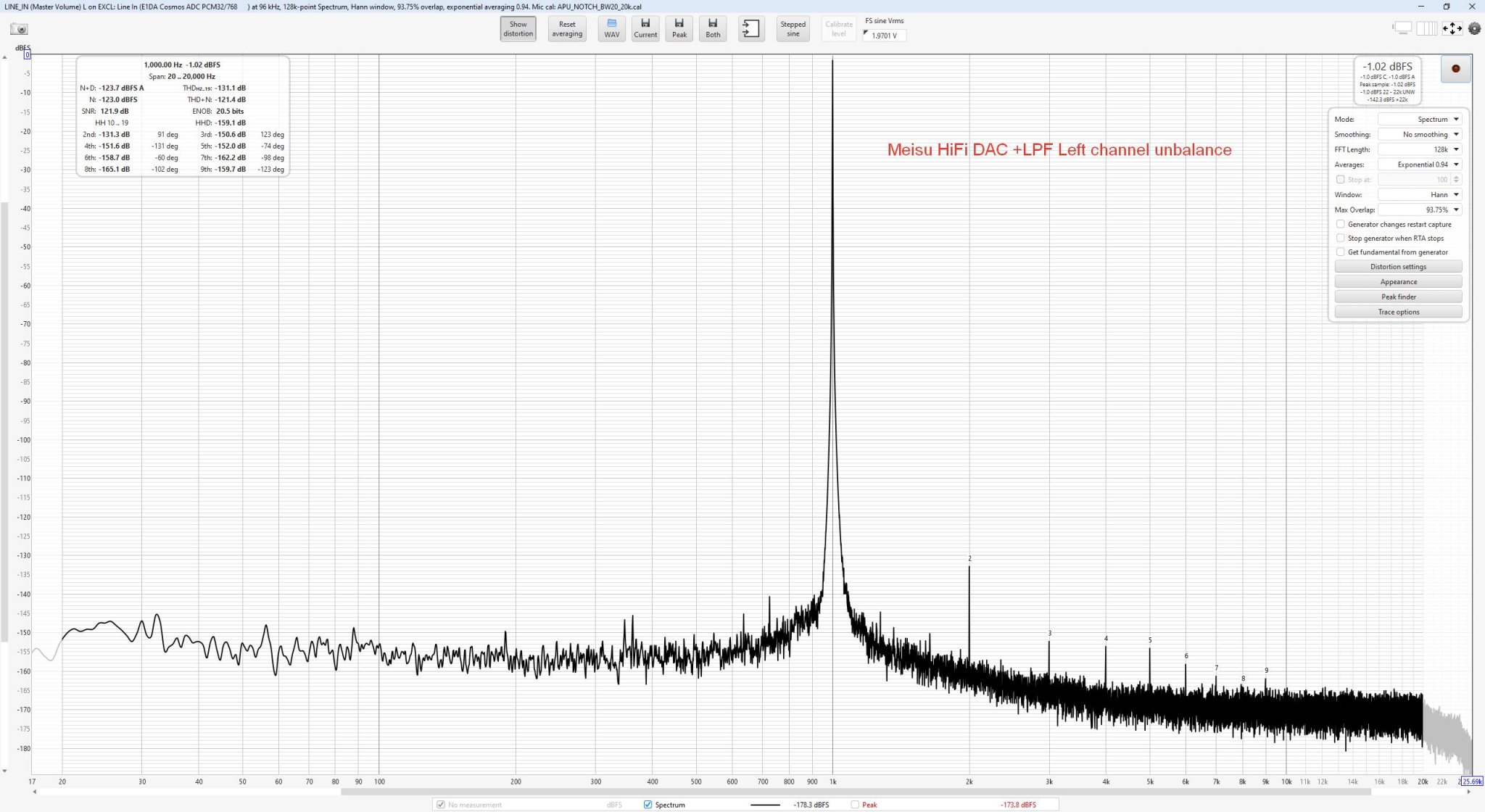Viewport: 1485px width, 812px height.
Task: Click the export data arrow icon
Action: click(x=751, y=29)
